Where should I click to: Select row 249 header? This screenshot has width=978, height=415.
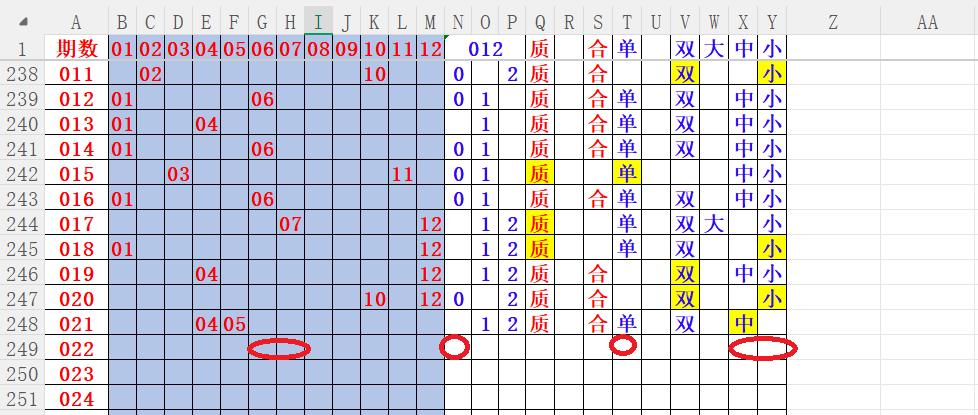pyautogui.click(x=22, y=349)
